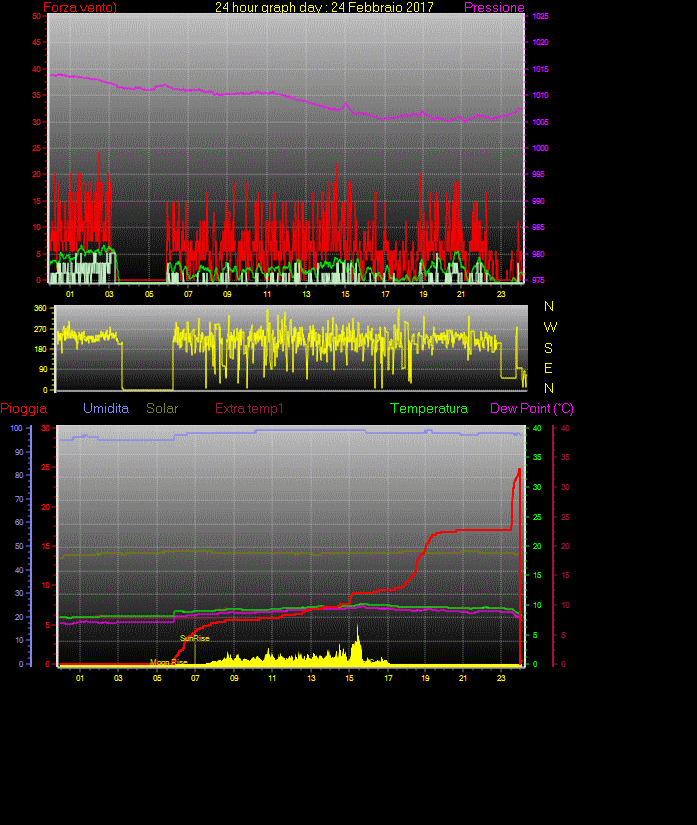Click the 'W' wind direction label
This screenshot has width=697, height=825.
550,327
